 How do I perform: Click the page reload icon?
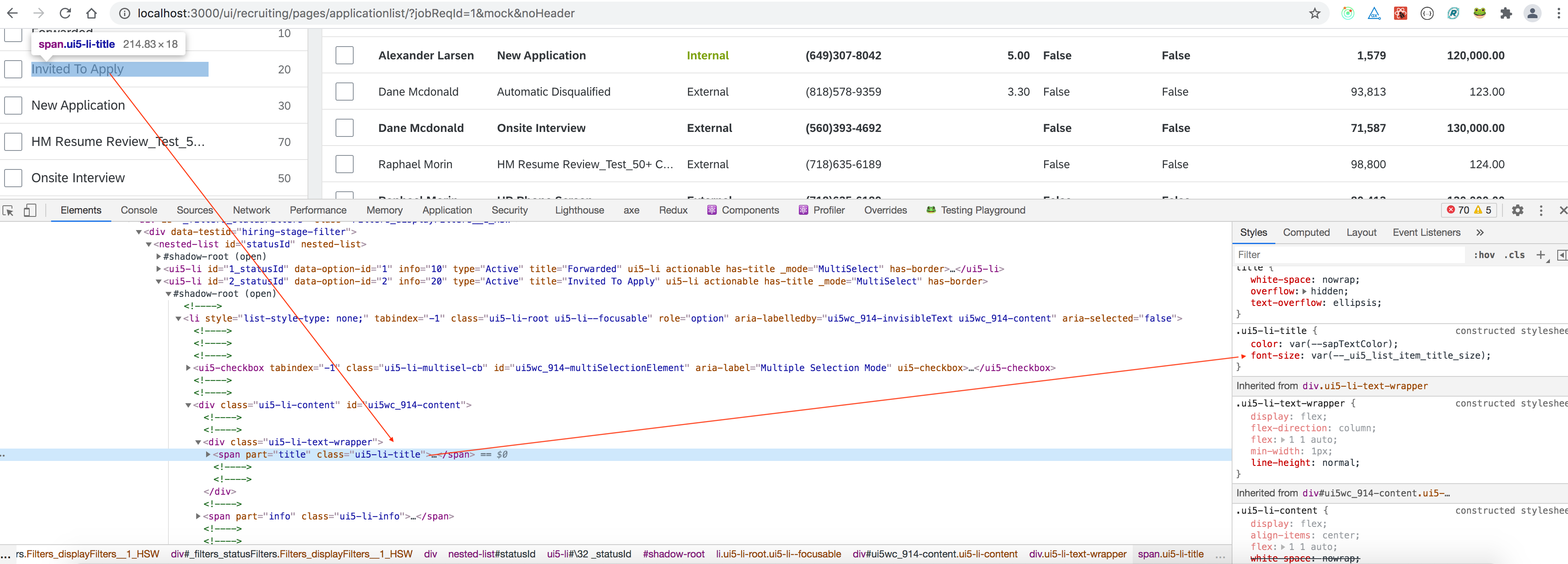[65, 13]
